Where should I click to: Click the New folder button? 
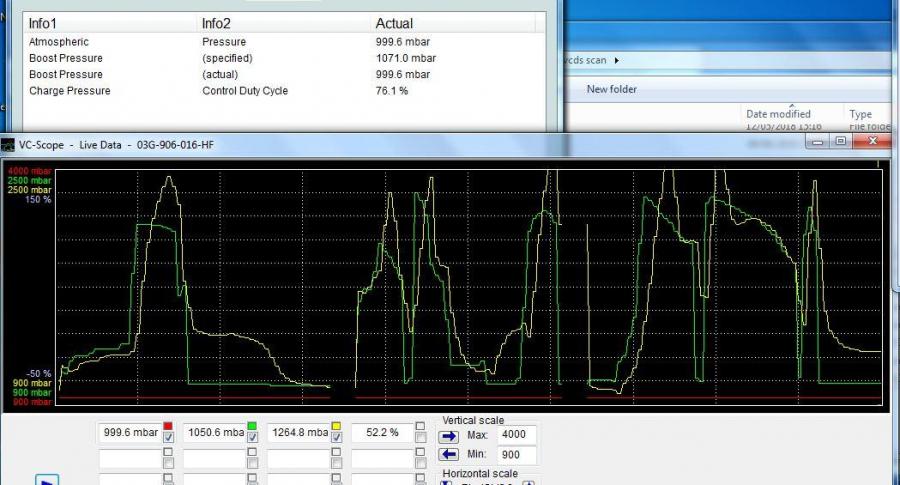(611, 89)
